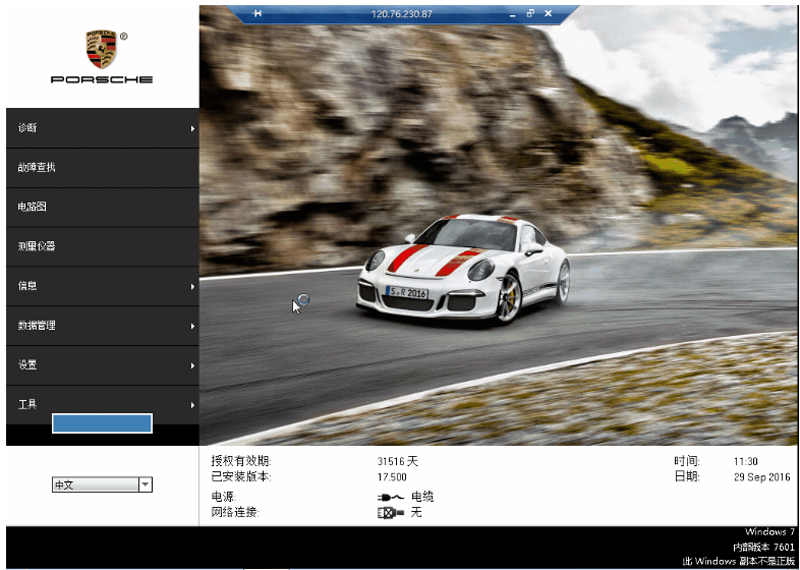Click installed version value 17.500
Viewport: 800px width, 570px height.
pos(392,477)
